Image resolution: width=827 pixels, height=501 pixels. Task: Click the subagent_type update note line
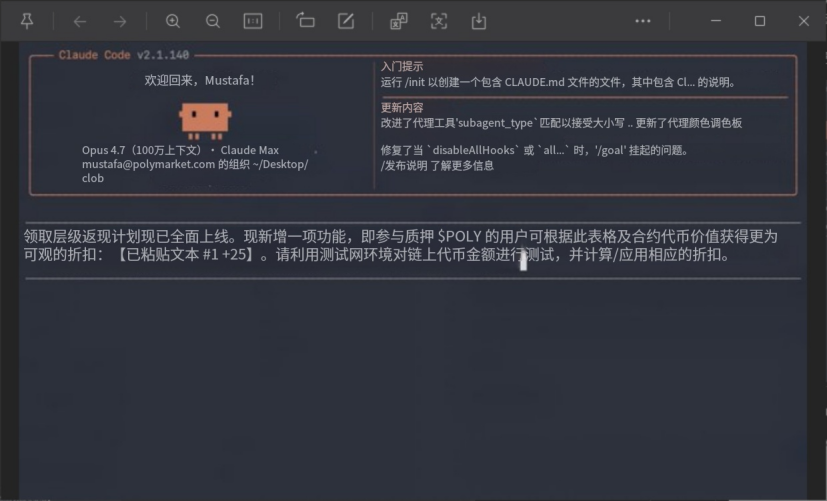[x=561, y=123]
